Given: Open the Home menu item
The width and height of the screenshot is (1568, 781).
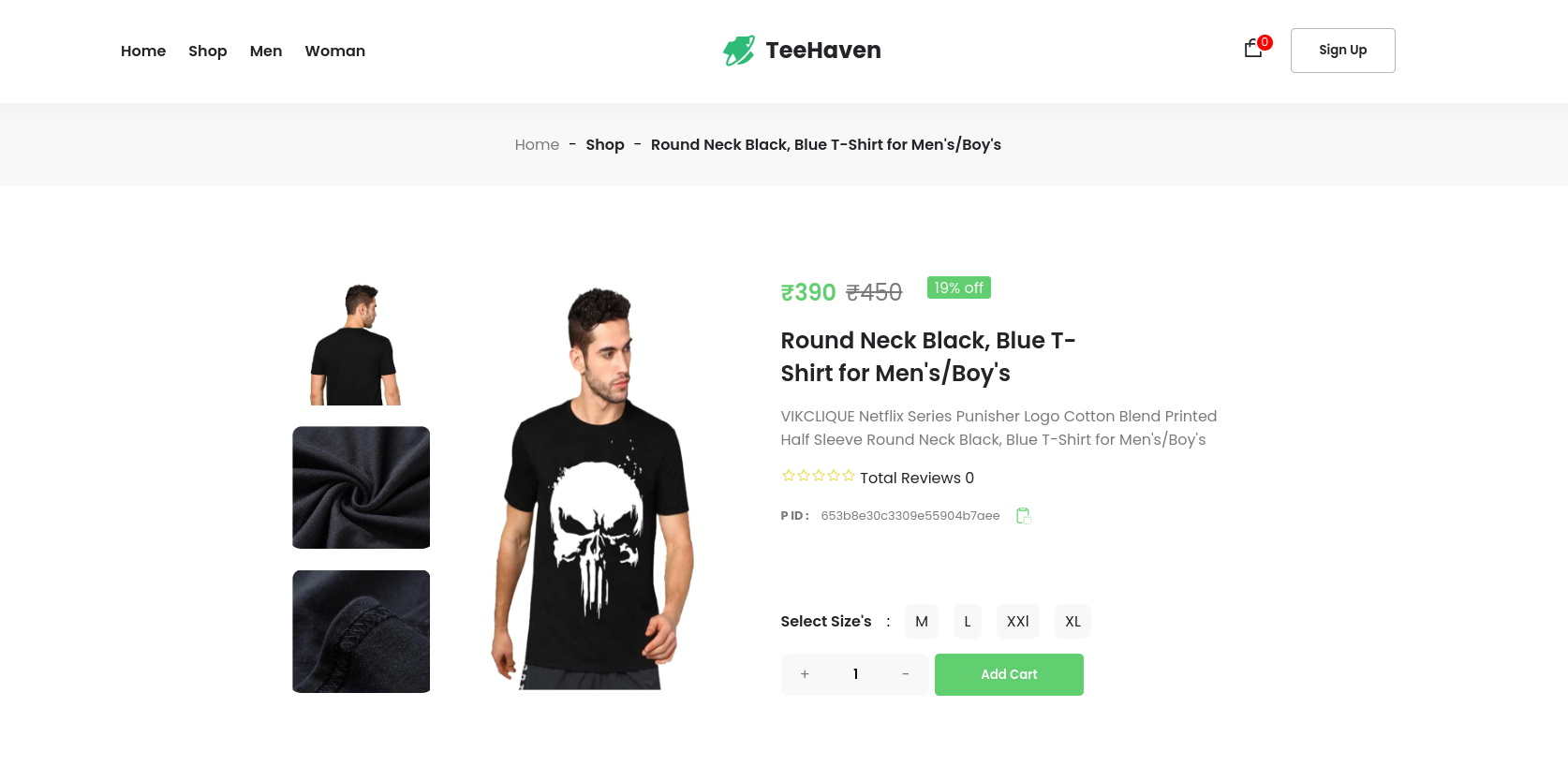Looking at the screenshot, I should pyautogui.click(x=143, y=51).
